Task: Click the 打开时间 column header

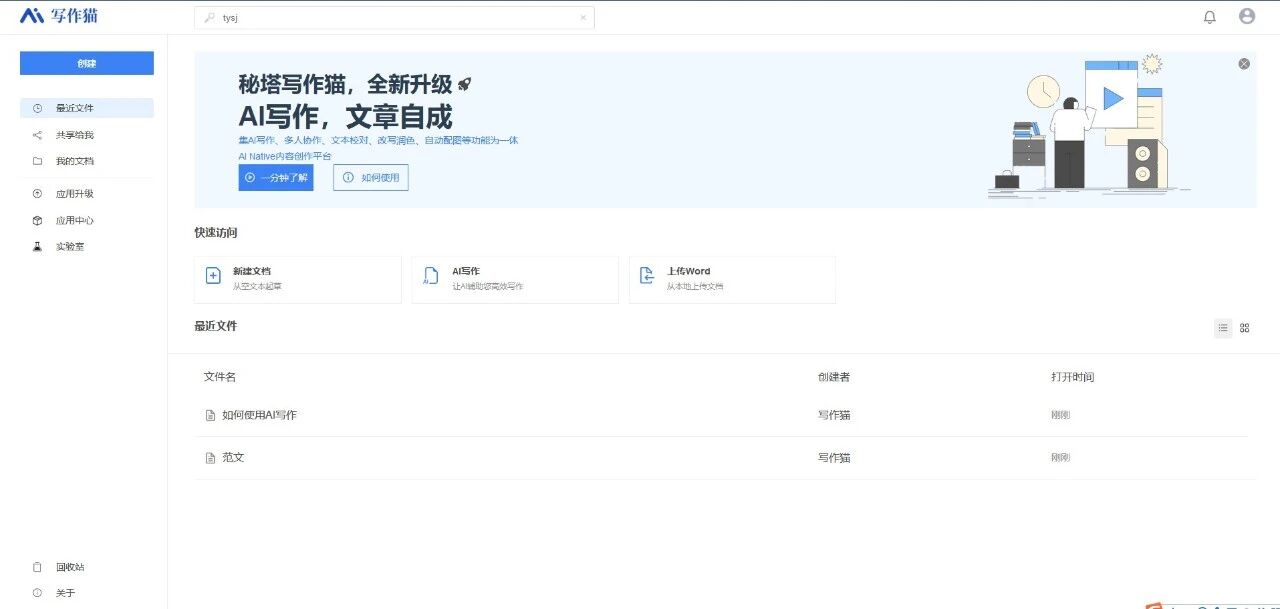Action: click(1072, 377)
